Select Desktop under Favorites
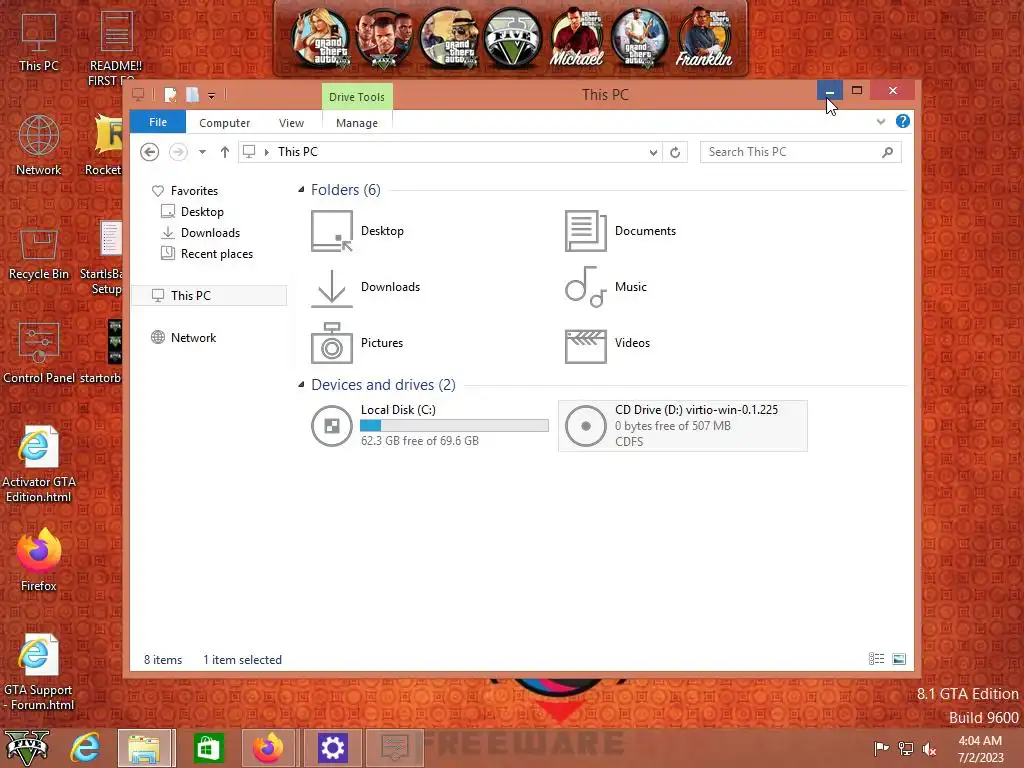The width and height of the screenshot is (1024, 768). [x=202, y=212]
